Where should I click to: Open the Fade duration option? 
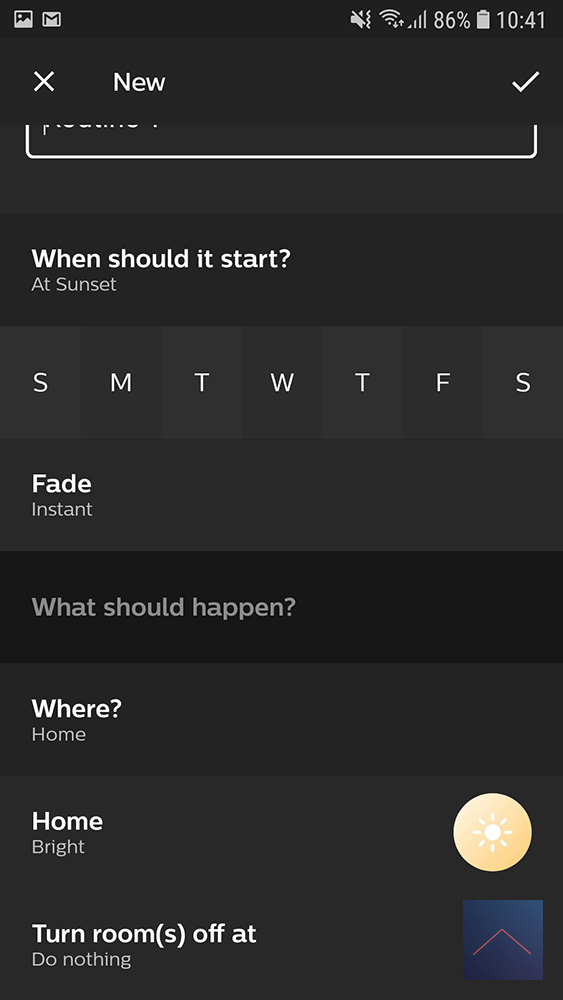pos(281,495)
